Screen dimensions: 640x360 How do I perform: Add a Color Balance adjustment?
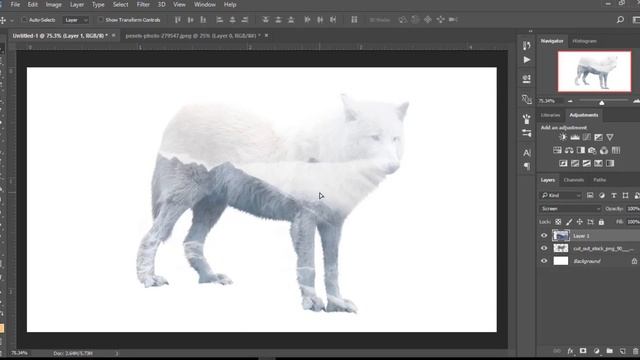(569, 150)
